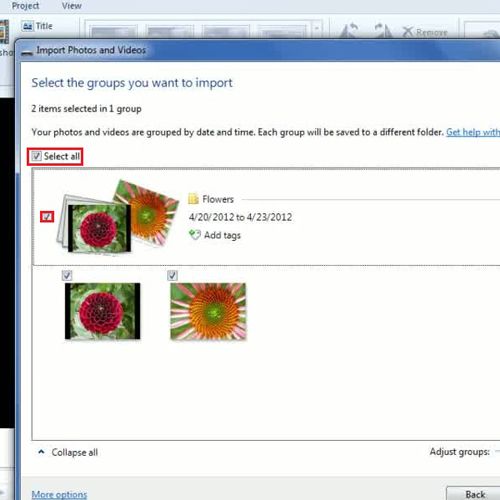Uncheck the orange coneflower photo checkbox
This screenshot has width=500, height=500.
pyautogui.click(x=172, y=275)
